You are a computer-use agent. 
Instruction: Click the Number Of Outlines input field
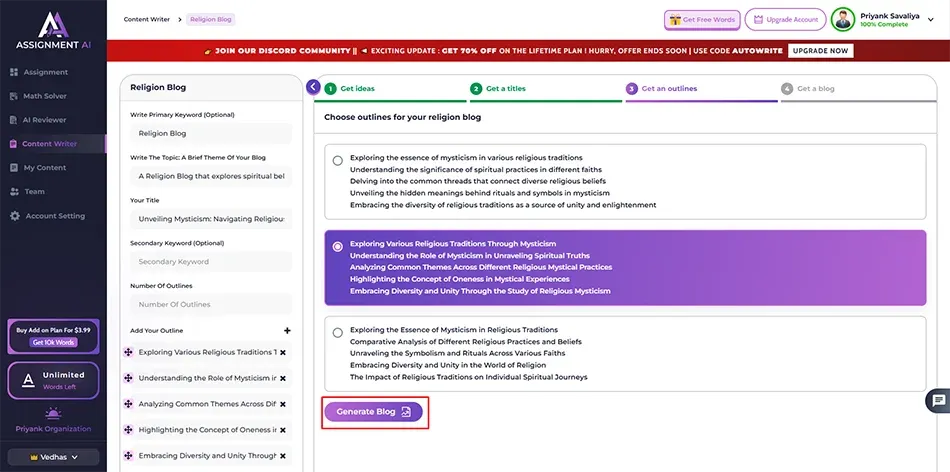pos(211,305)
